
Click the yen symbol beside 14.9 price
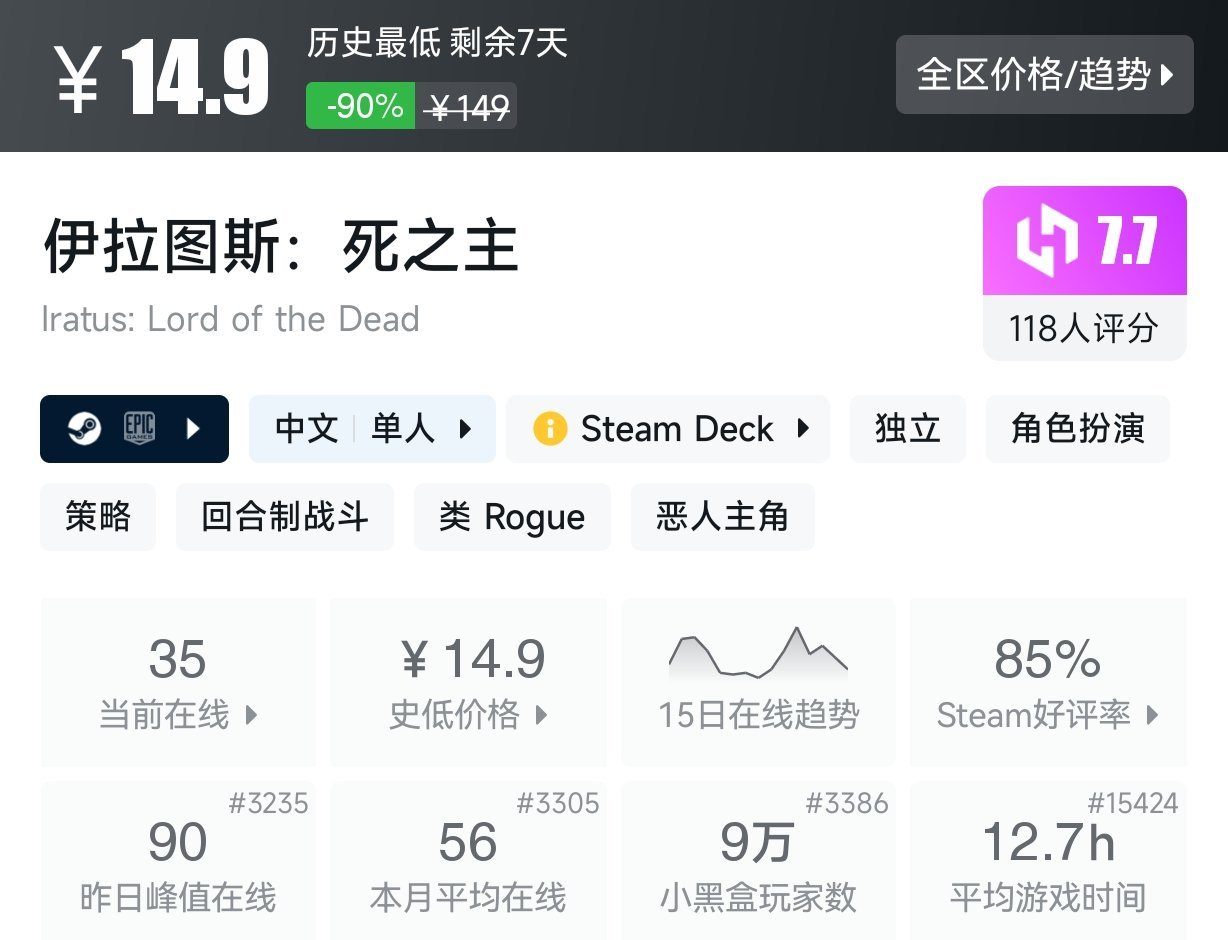click(x=77, y=79)
